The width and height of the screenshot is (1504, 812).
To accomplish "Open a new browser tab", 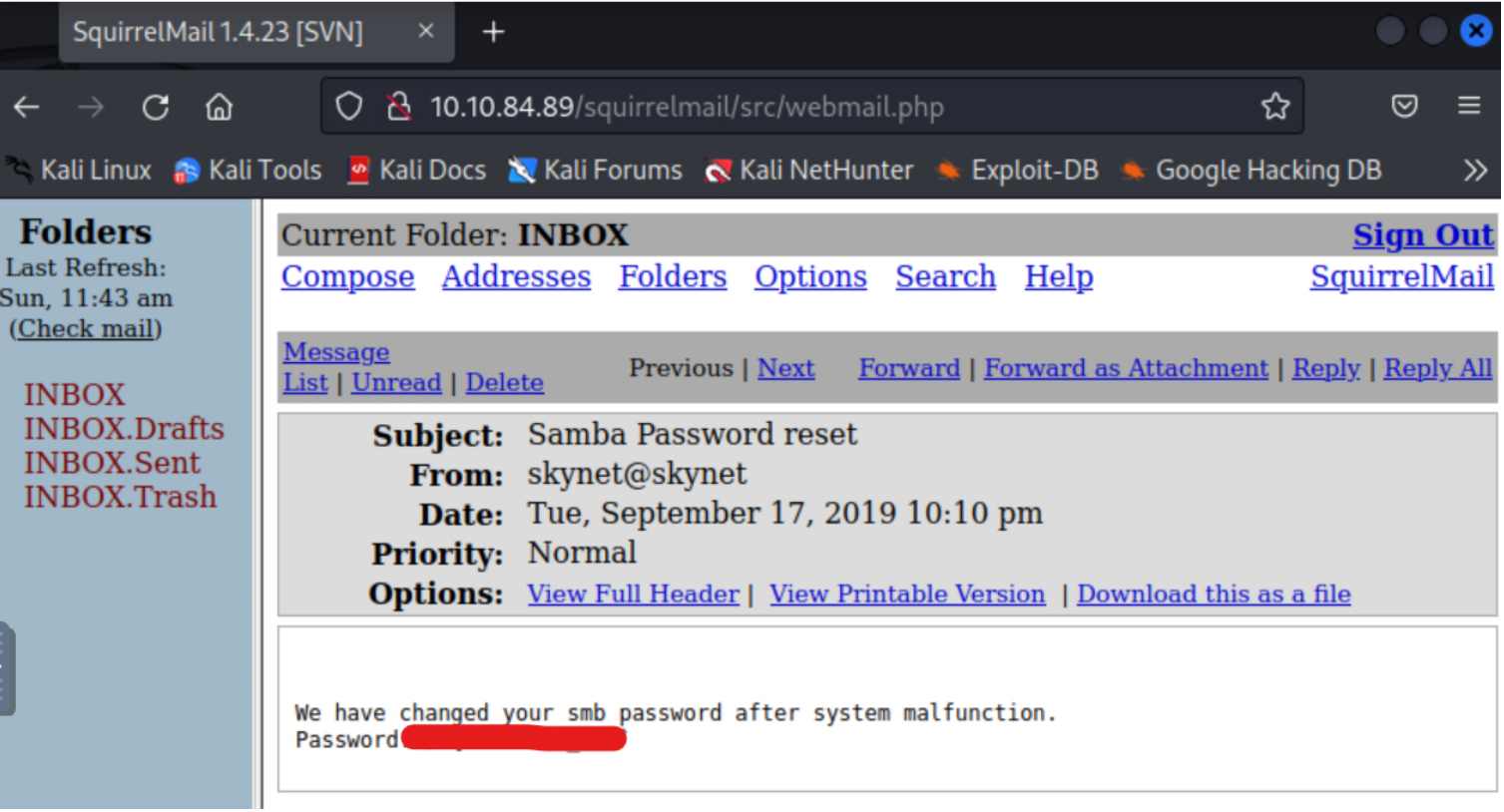I will click(x=493, y=33).
